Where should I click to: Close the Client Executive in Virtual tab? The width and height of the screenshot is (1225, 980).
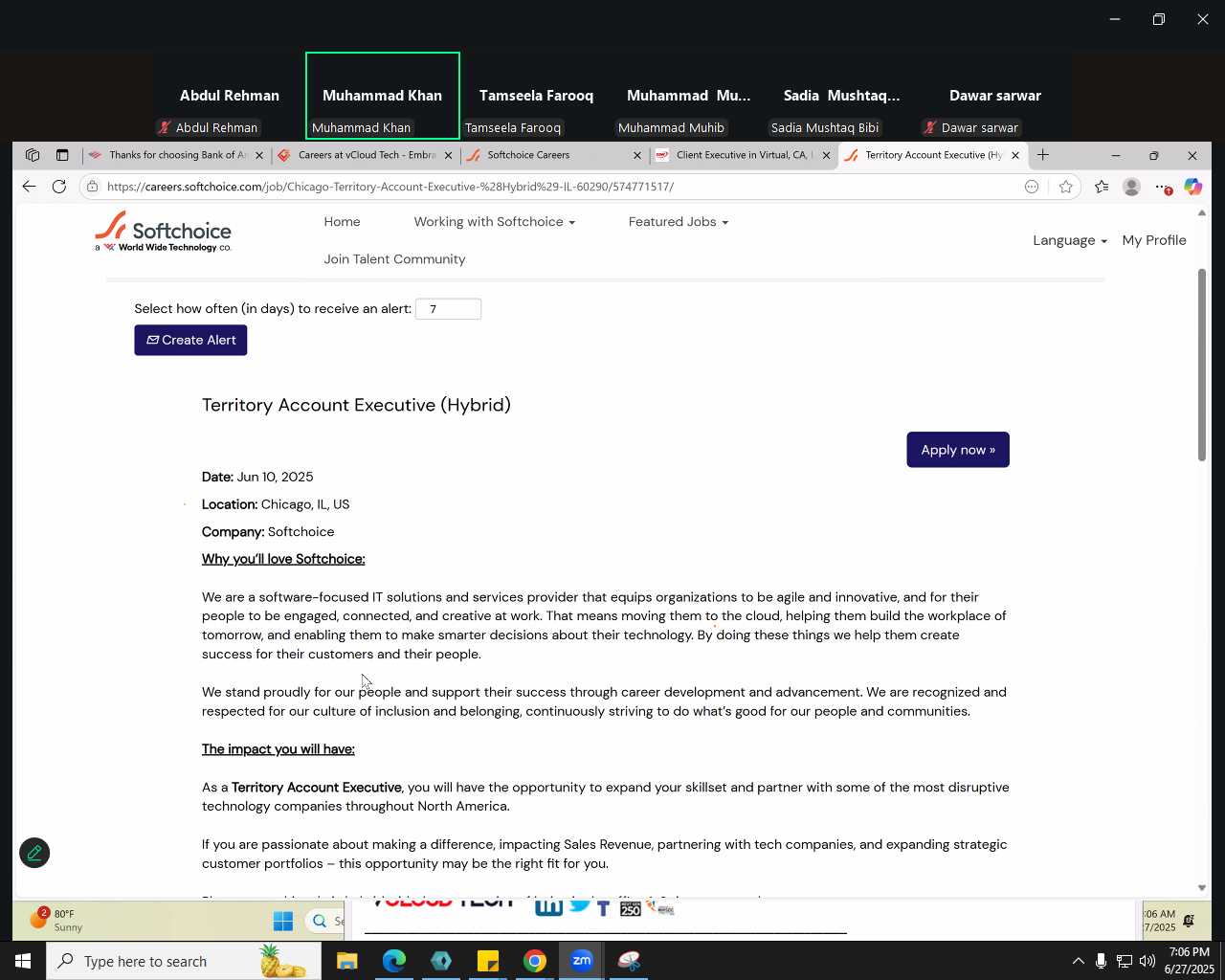pyautogui.click(x=827, y=155)
